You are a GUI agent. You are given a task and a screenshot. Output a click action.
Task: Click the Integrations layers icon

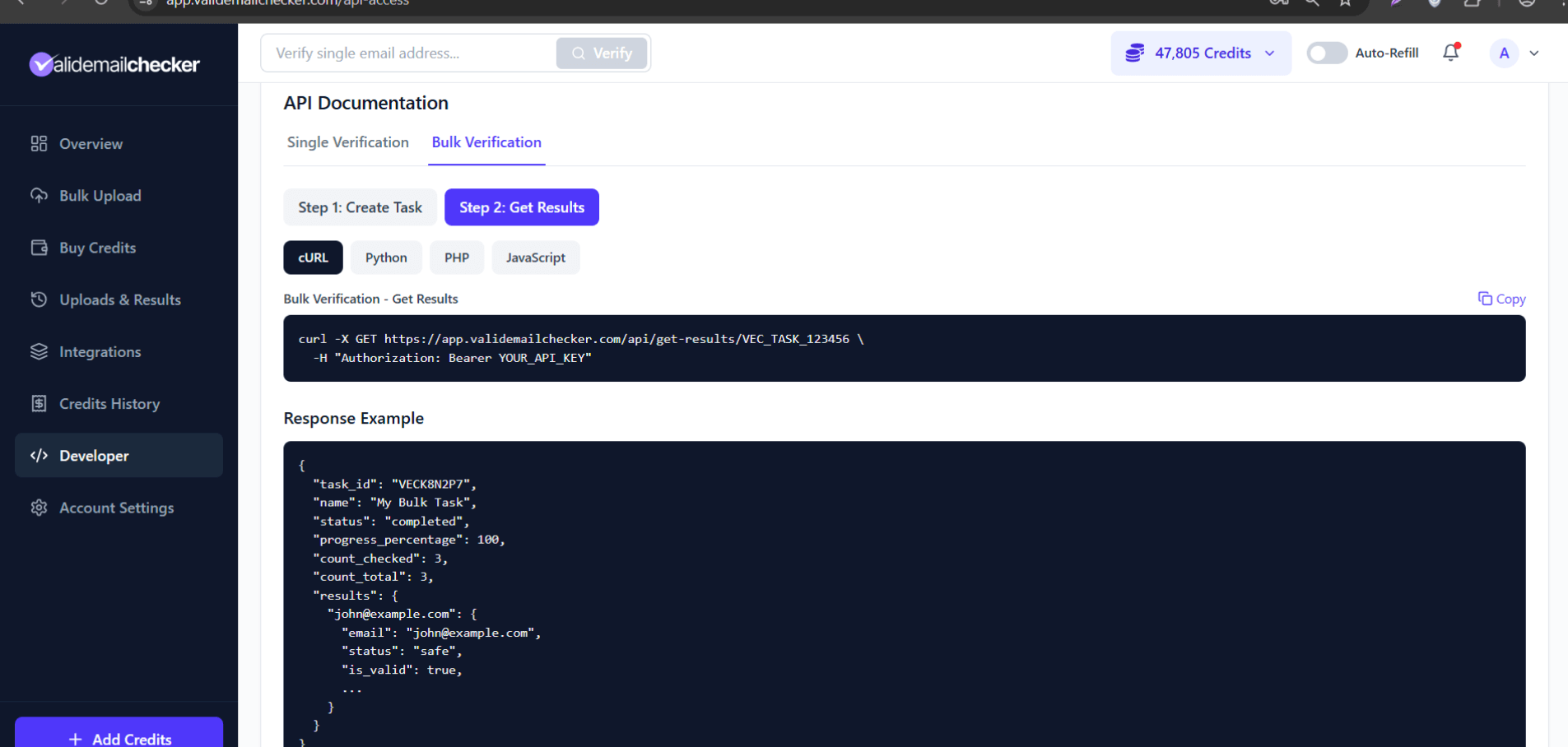click(39, 351)
